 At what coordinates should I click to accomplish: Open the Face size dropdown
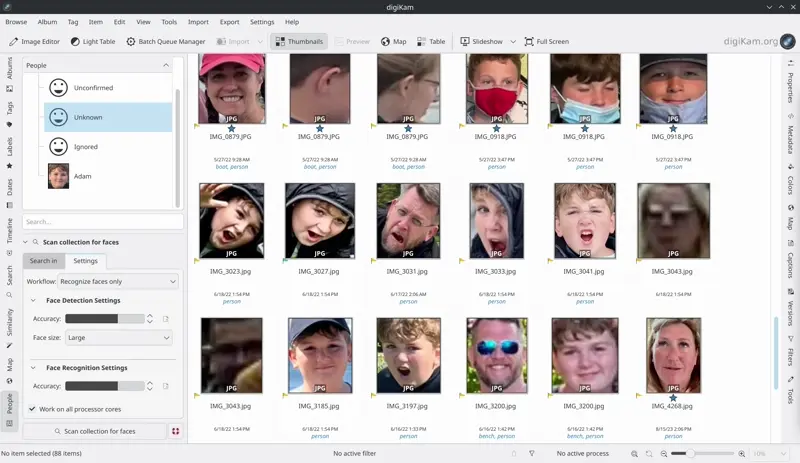click(x=118, y=338)
